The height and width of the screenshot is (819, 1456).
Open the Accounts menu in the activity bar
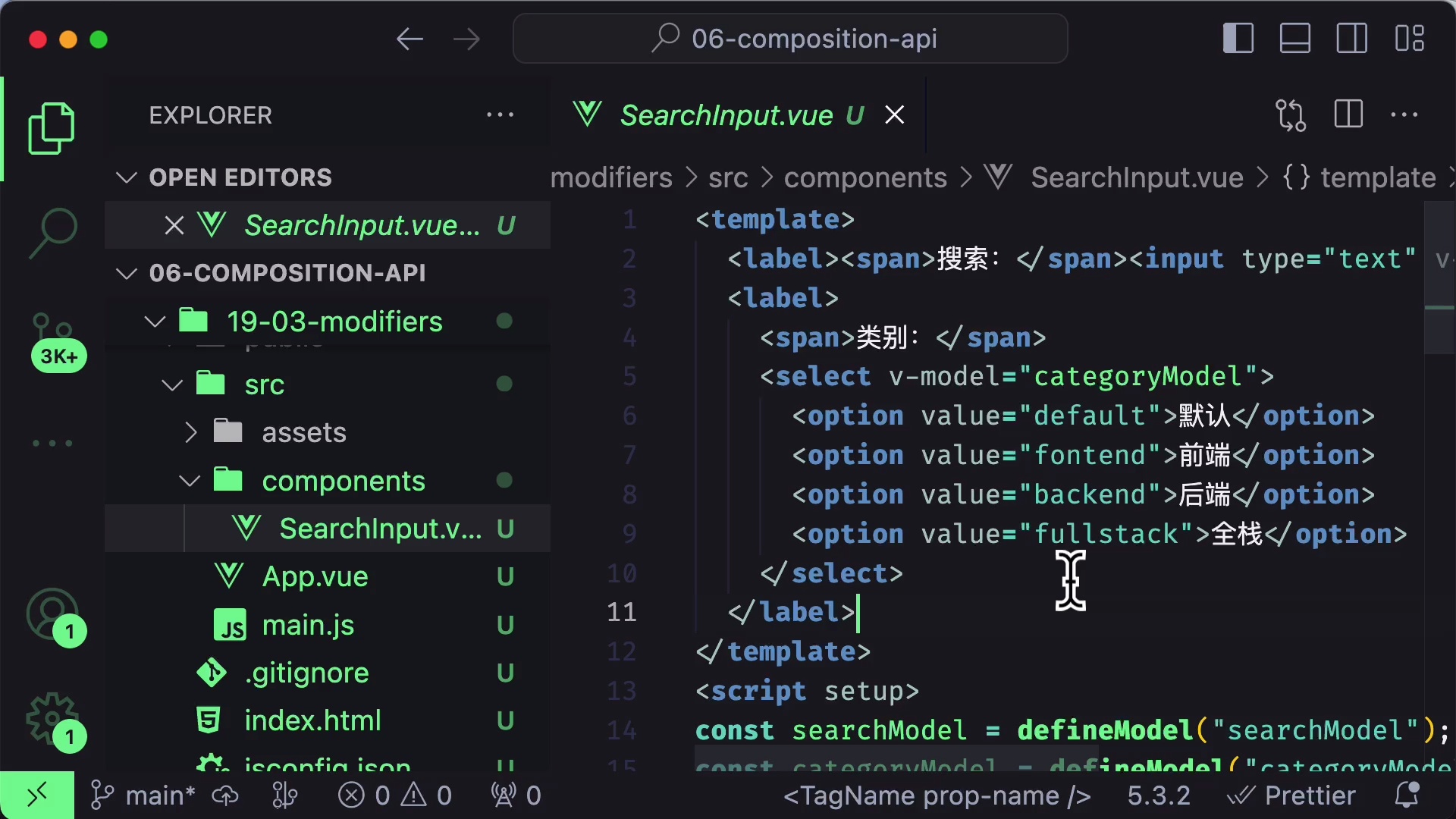click(52, 614)
